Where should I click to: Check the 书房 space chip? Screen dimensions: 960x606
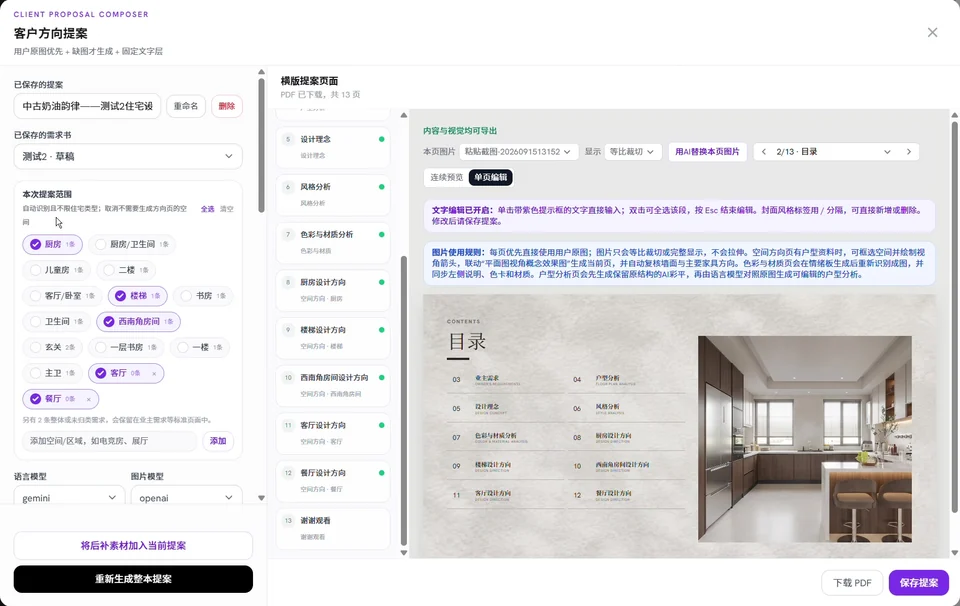click(x=203, y=296)
